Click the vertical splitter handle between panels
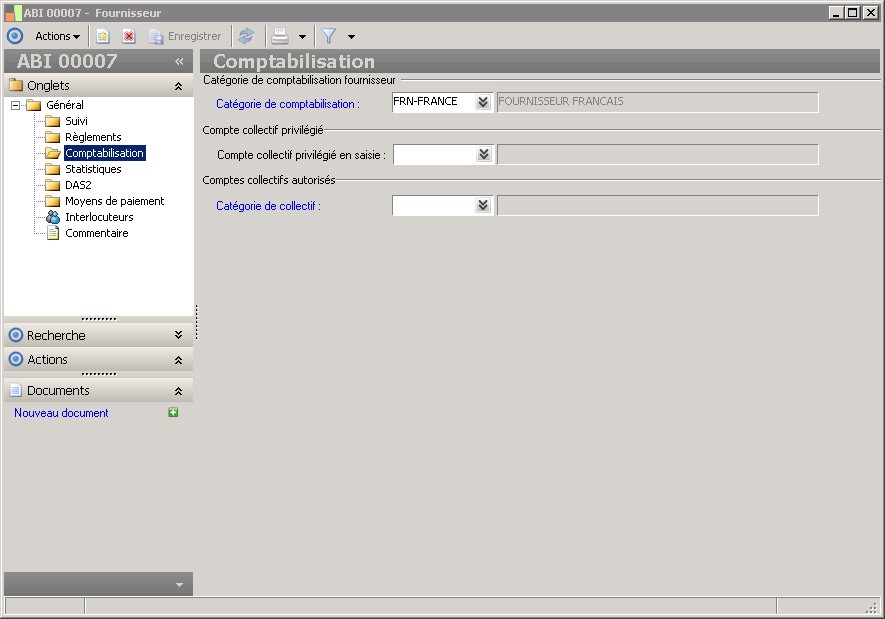 (x=196, y=322)
